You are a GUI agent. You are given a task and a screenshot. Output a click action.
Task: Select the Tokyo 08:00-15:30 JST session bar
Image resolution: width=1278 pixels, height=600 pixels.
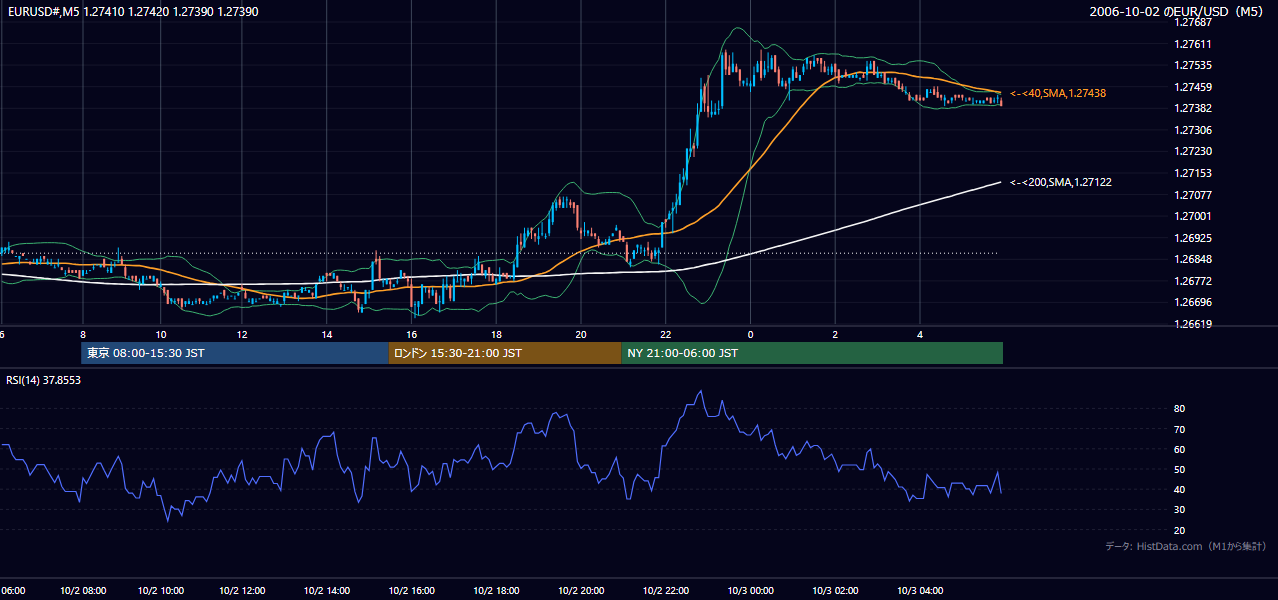[235, 353]
